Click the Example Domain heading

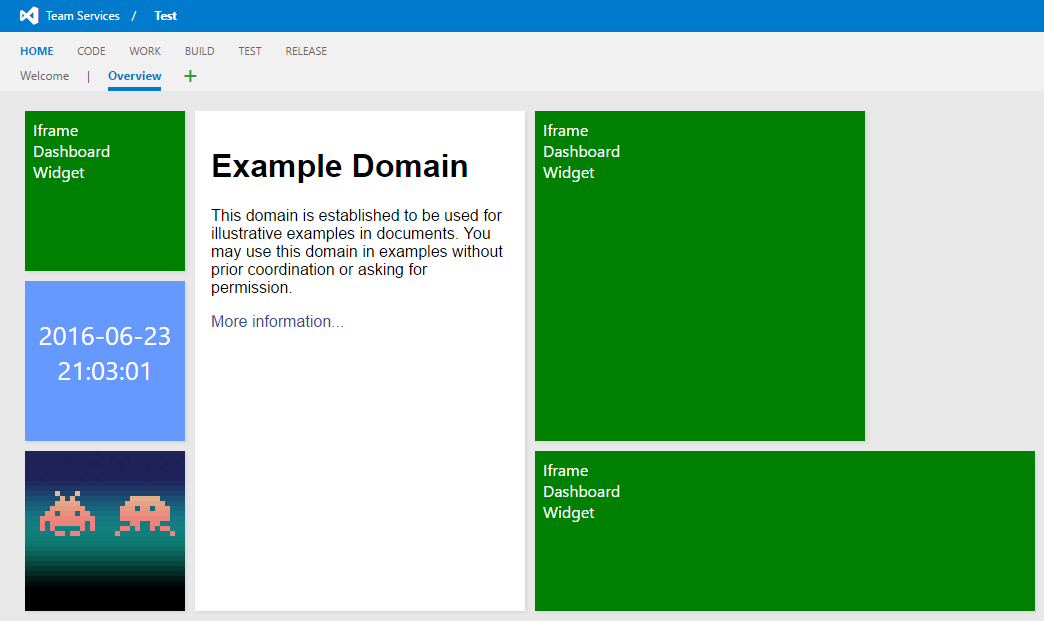click(339, 166)
